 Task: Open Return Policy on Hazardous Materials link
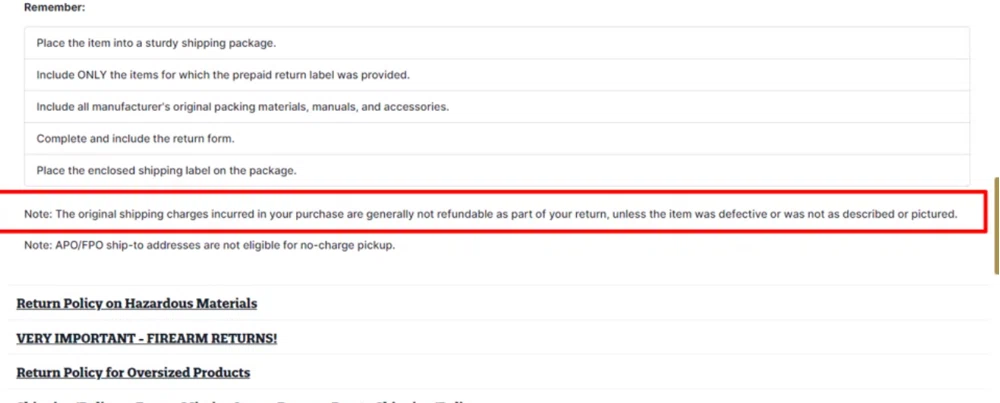136,304
